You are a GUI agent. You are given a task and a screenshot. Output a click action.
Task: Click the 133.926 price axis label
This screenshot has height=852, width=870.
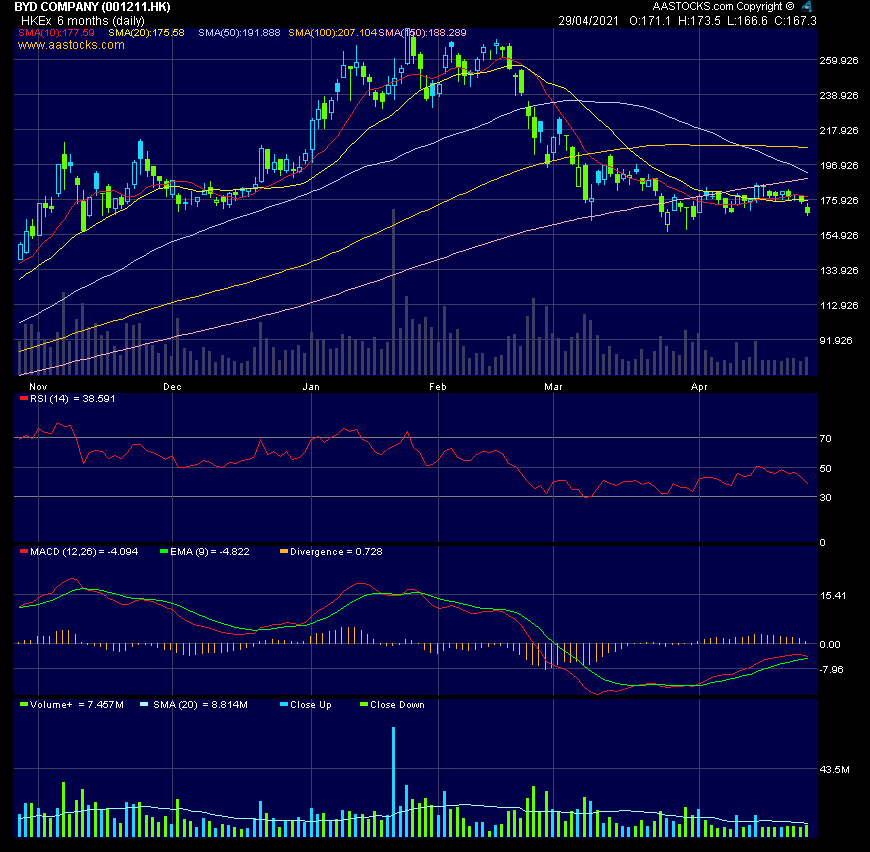(x=839, y=270)
